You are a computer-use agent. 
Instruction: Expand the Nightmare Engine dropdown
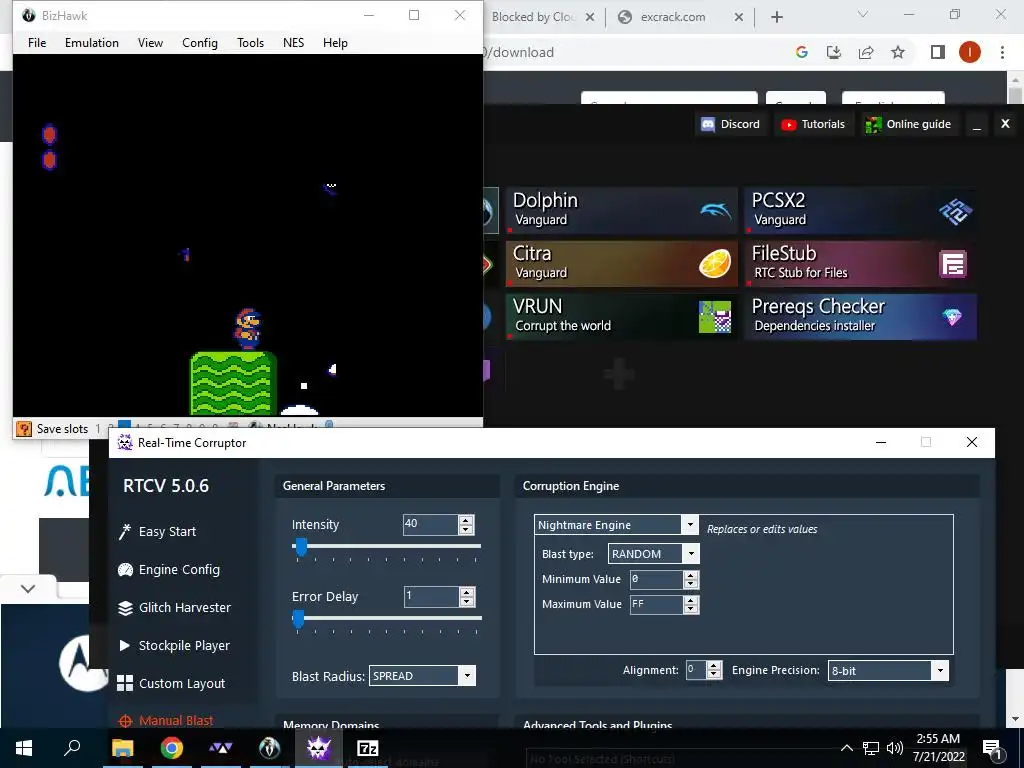click(690, 524)
